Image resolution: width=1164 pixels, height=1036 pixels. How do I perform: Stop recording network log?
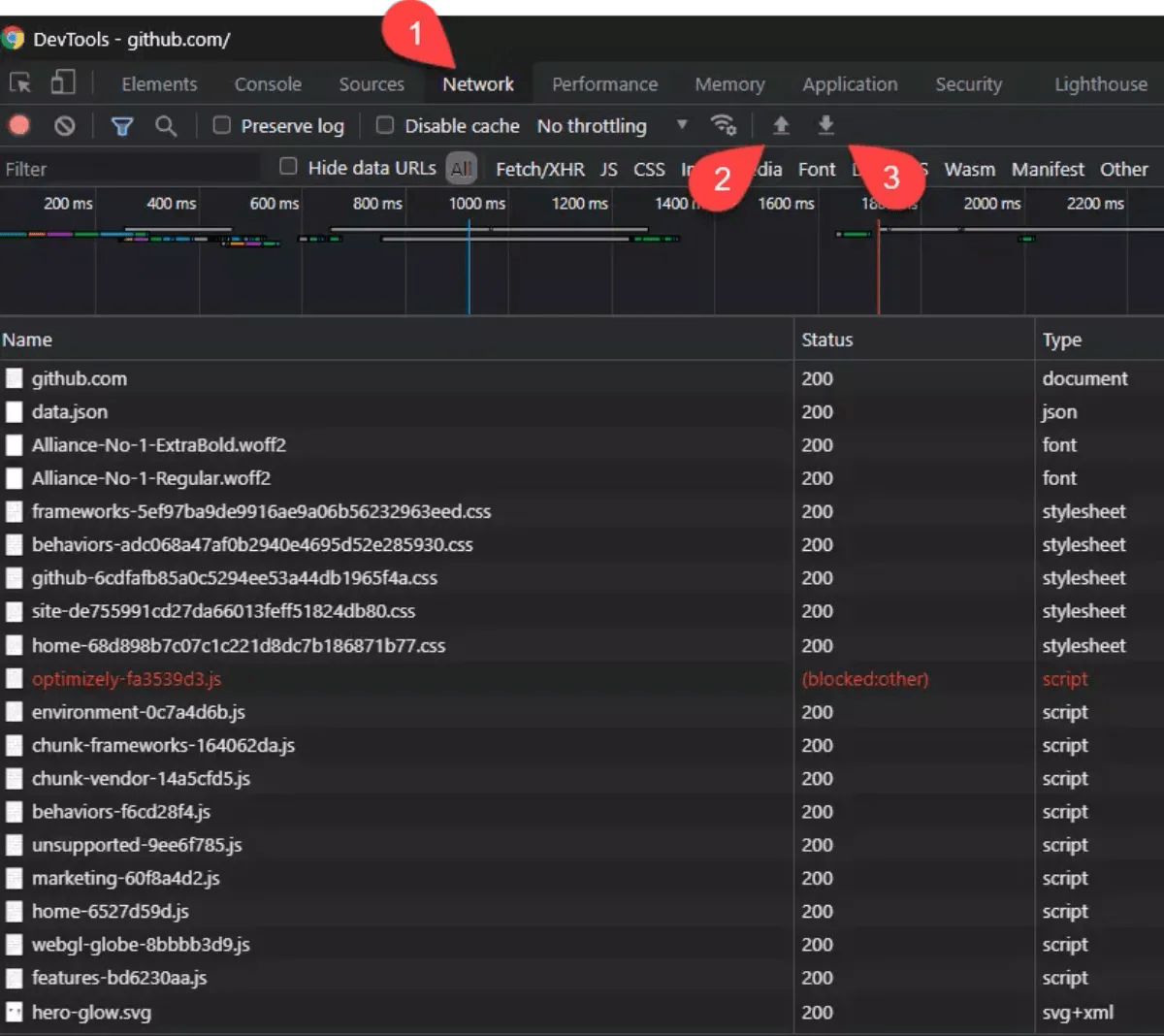pos(17,125)
